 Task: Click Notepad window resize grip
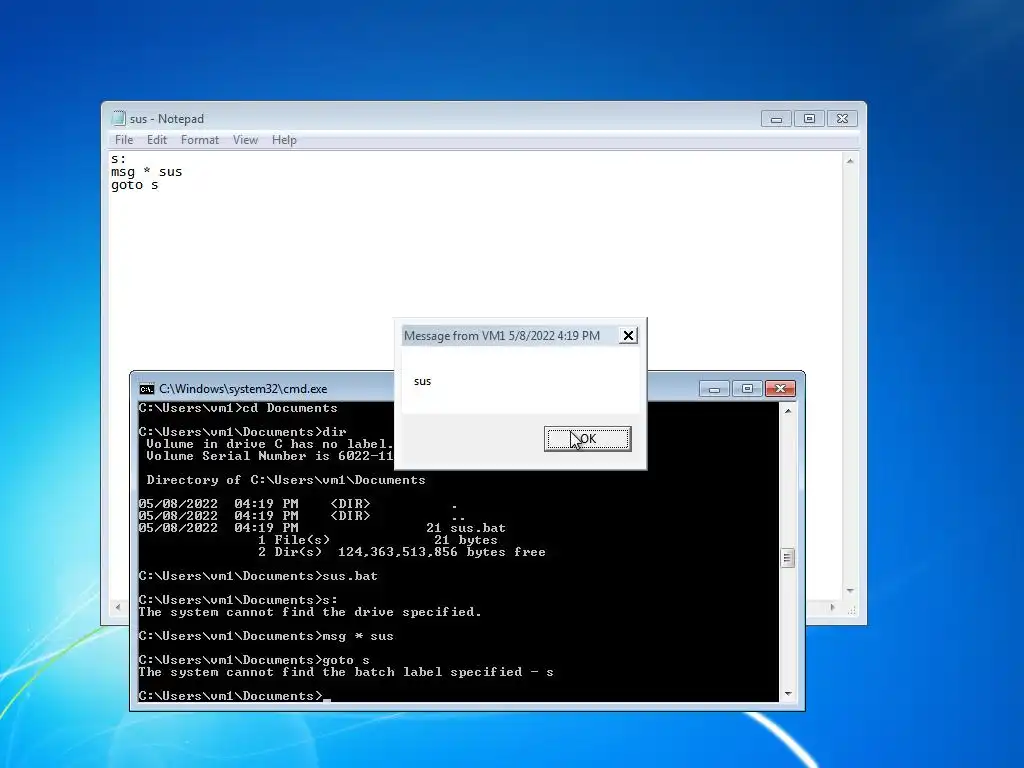pyautogui.click(x=851, y=610)
